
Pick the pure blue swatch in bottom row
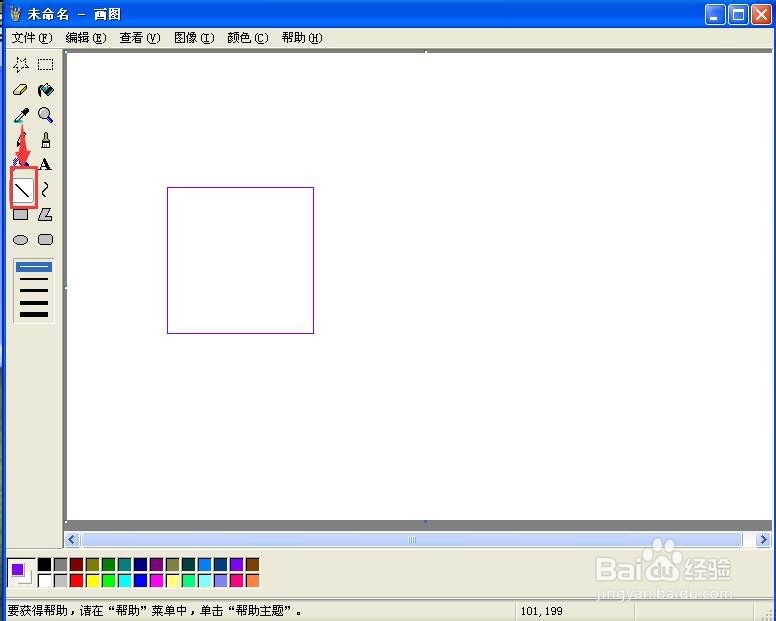pos(141,580)
